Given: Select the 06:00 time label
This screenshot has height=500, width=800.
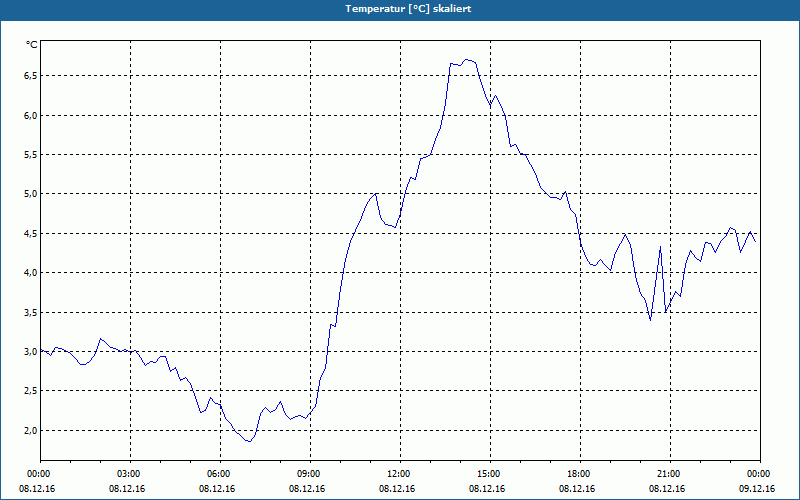Looking at the screenshot, I should tap(219, 474).
